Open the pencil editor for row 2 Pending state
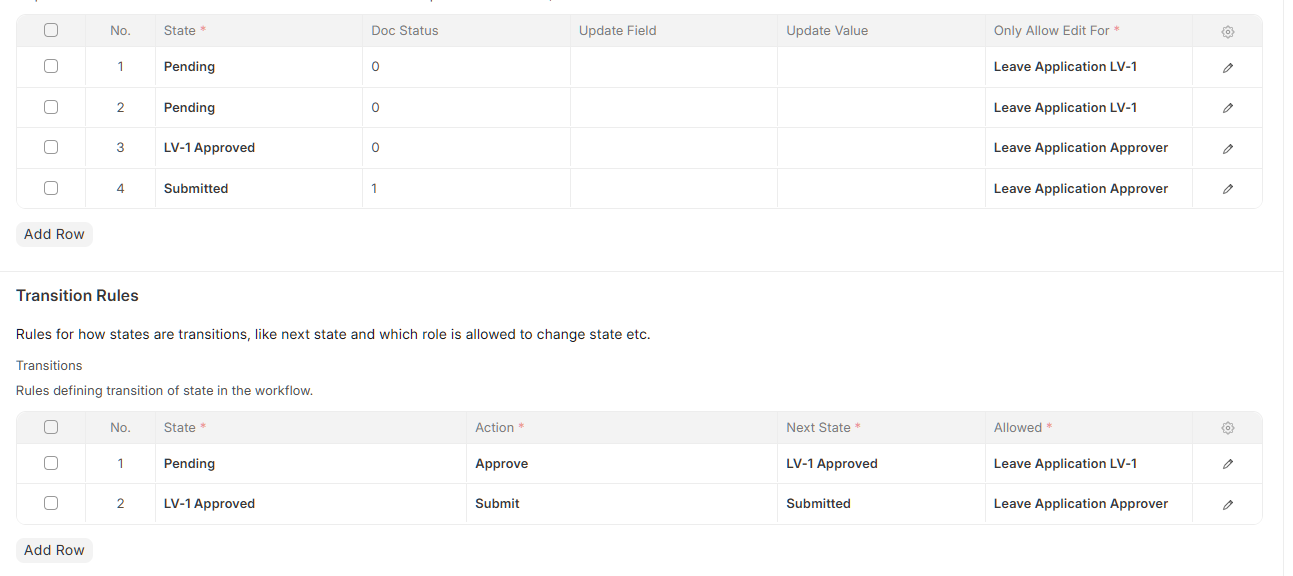 [1227, 107]
